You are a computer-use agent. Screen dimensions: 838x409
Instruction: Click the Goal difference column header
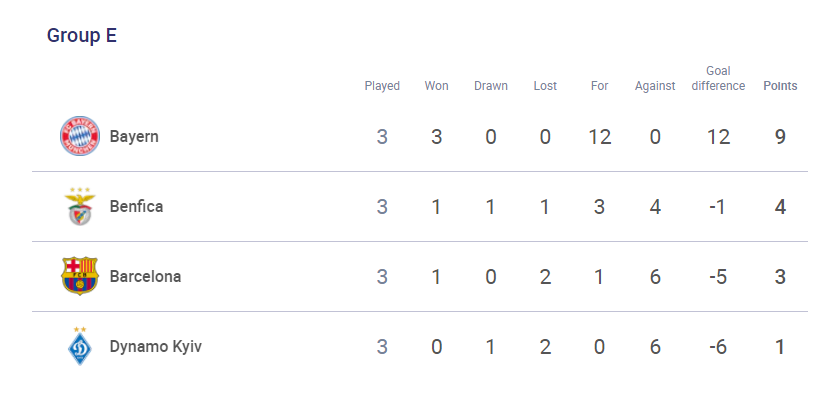coord(718,79)
